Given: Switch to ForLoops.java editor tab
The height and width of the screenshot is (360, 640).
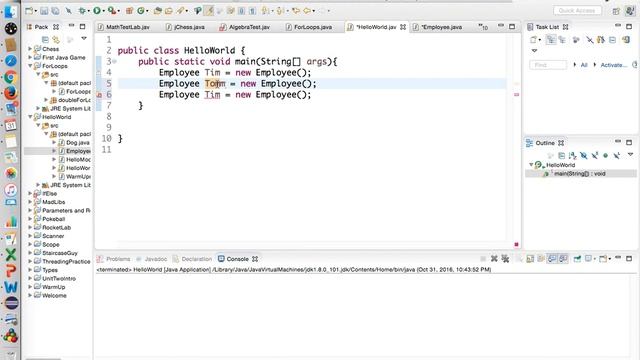Looking at the screenshot, I should click(313, 27).
